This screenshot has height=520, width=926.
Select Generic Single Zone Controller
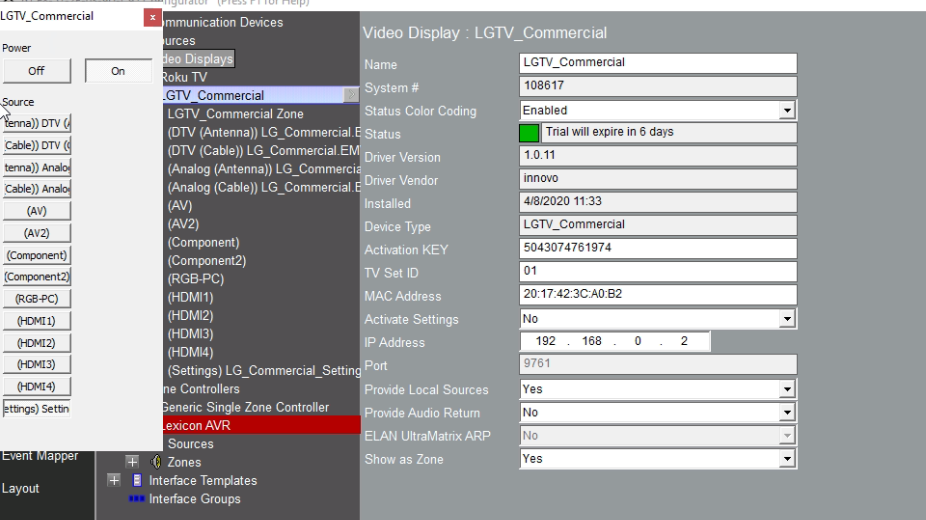point(244,407)
